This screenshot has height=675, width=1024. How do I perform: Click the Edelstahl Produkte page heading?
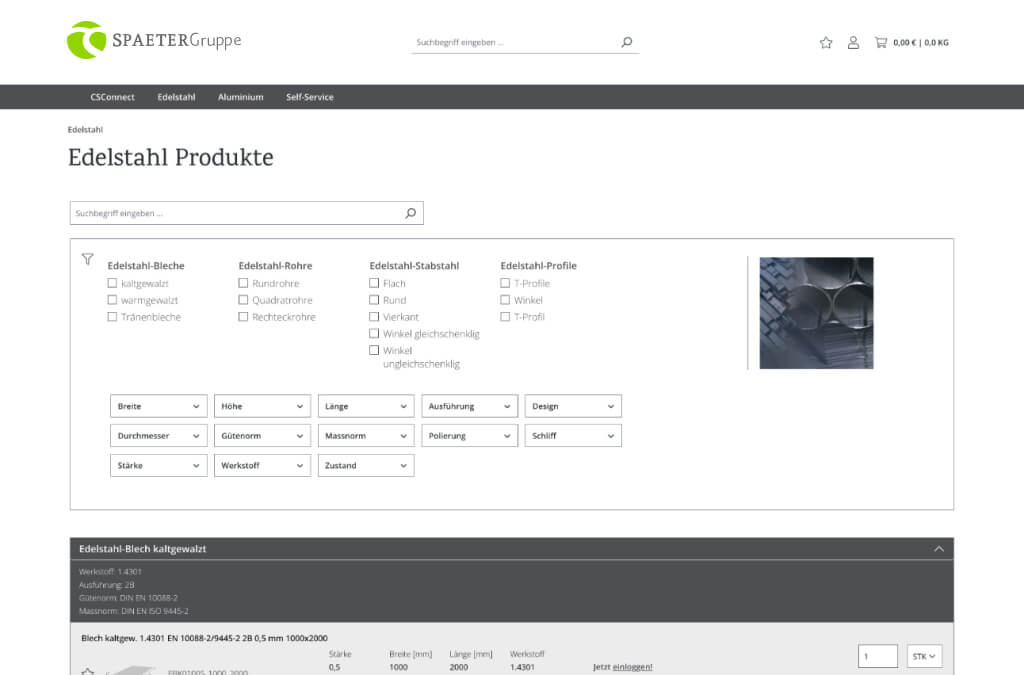(170, 157)
